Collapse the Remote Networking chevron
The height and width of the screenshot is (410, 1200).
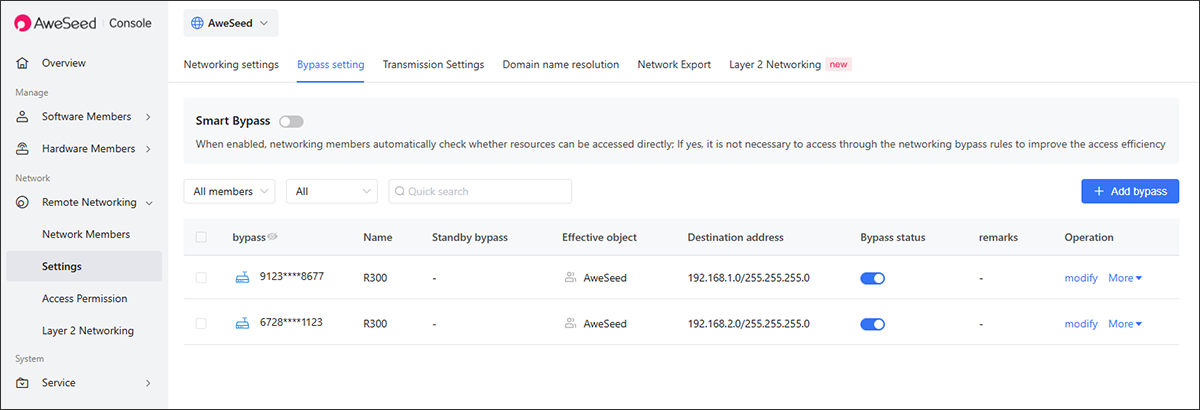point(149,202)
